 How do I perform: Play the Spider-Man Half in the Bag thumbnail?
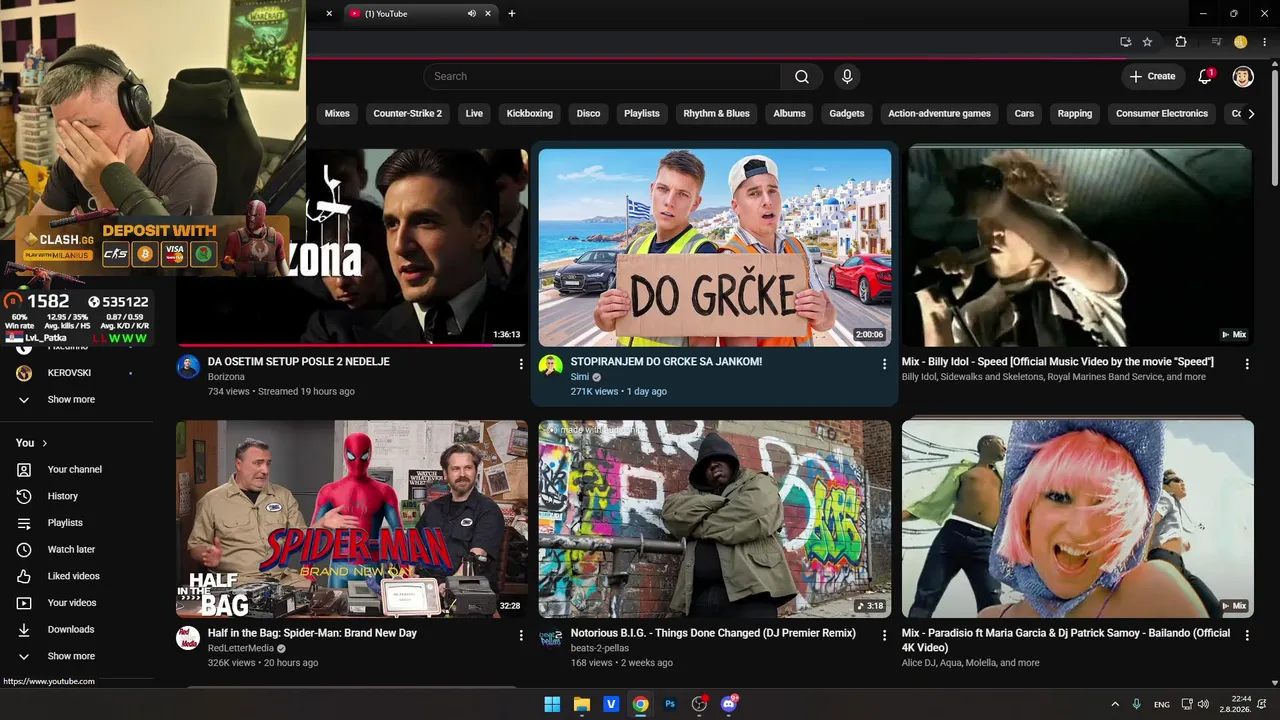pos(352,519)
